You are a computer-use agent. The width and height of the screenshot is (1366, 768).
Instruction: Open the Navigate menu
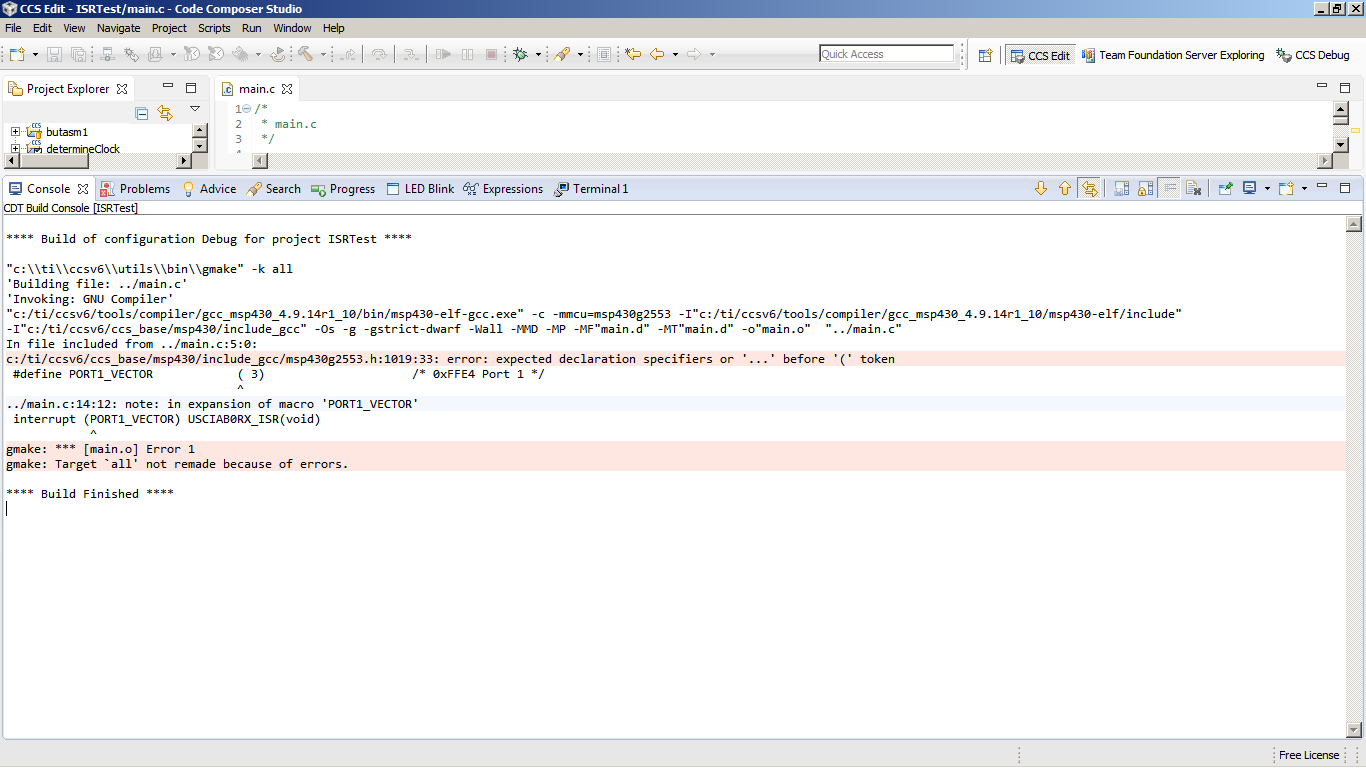(x=118, y=28)
